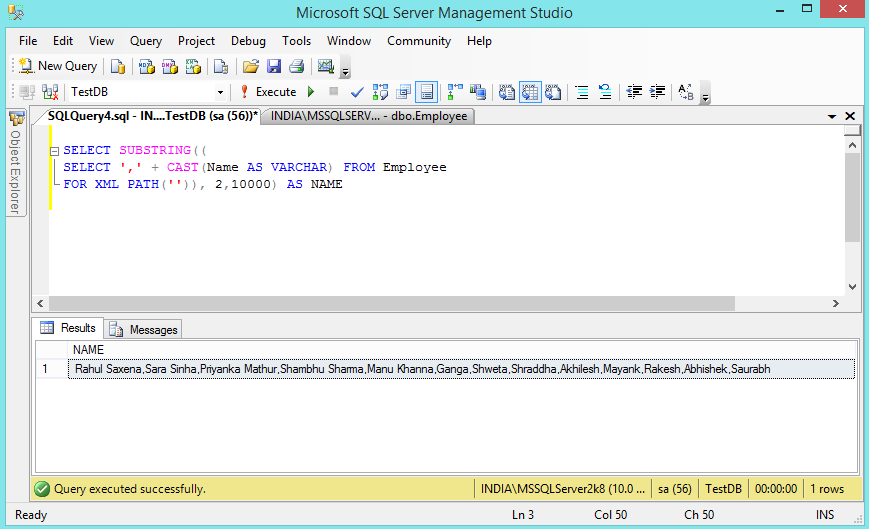Click Cancel Executing Query stop icon

[x=334, y=91]
